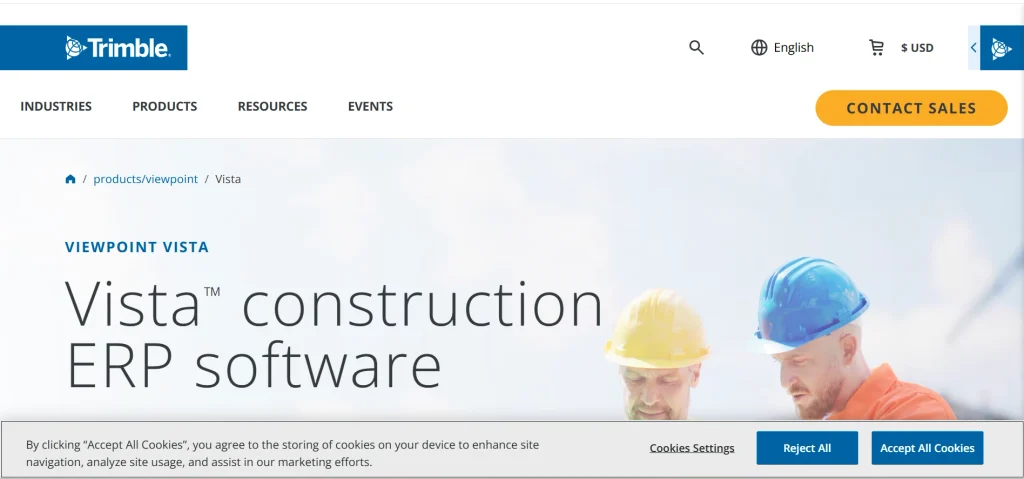Open the PRODUCTS menu
The width and height of the screenshot is (1024, 479).
[165, 107]
